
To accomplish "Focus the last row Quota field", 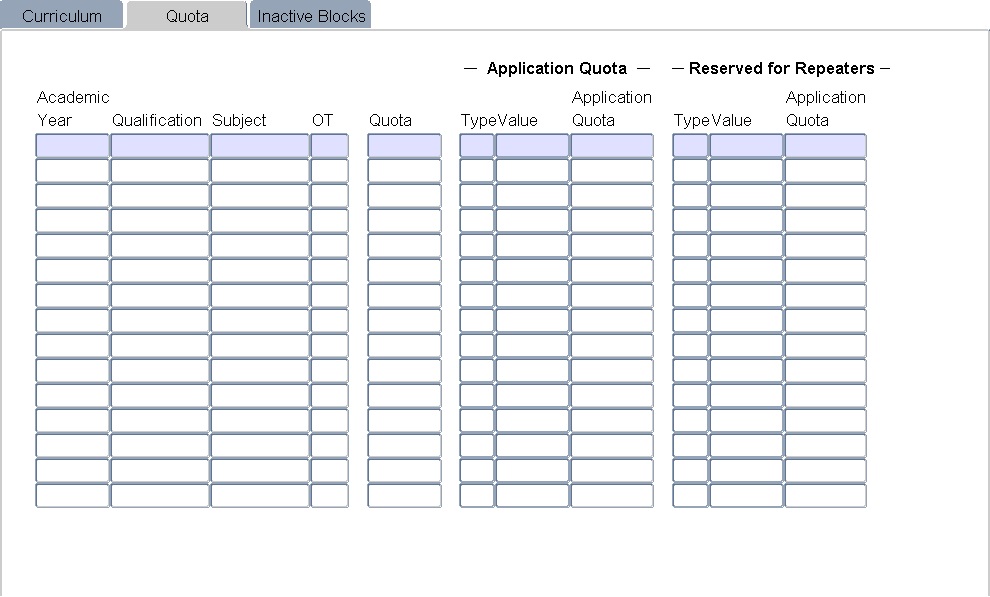I will pos(404,496).
